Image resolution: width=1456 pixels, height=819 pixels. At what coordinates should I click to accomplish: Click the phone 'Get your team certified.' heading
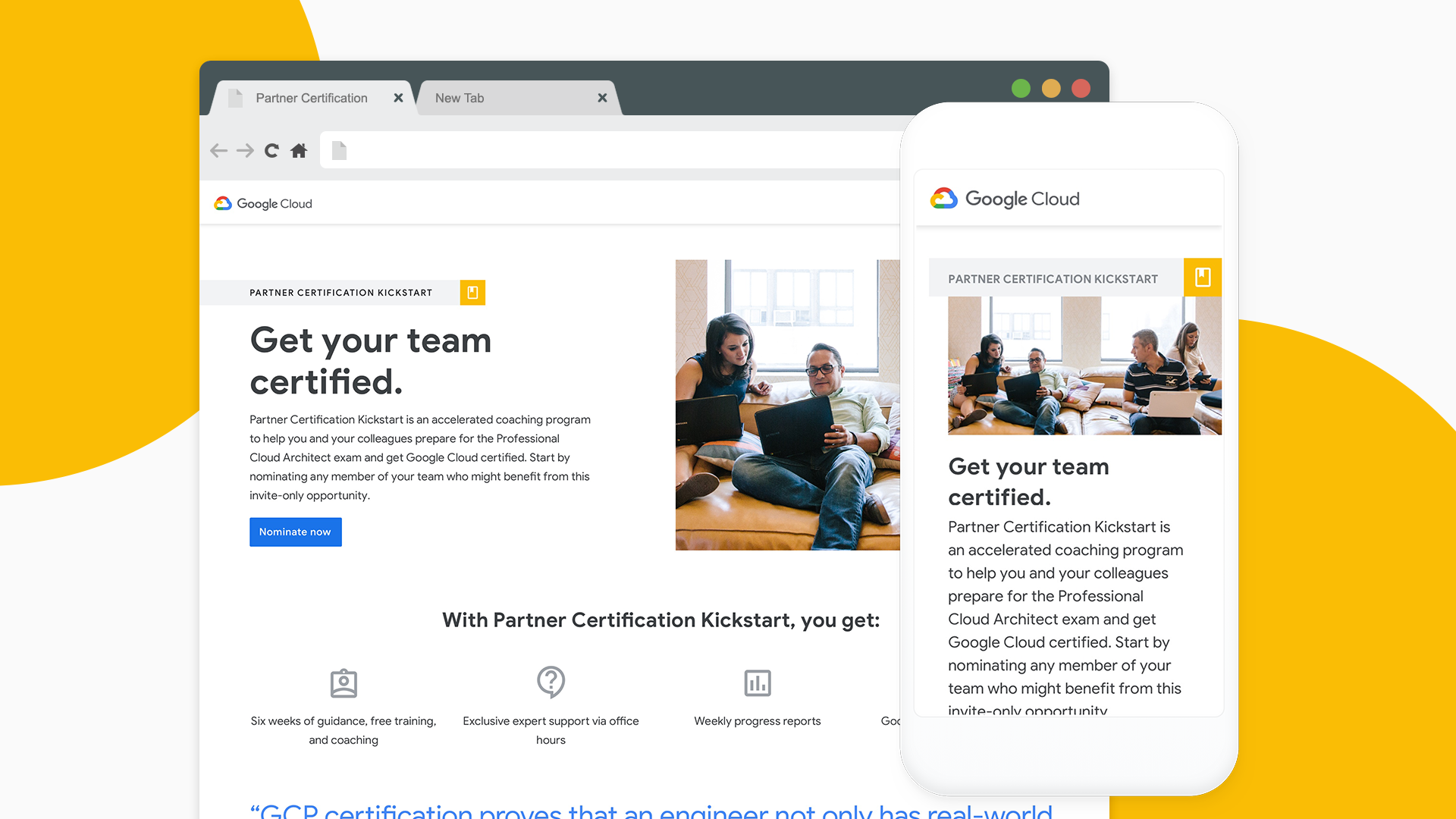point(1028,482)
